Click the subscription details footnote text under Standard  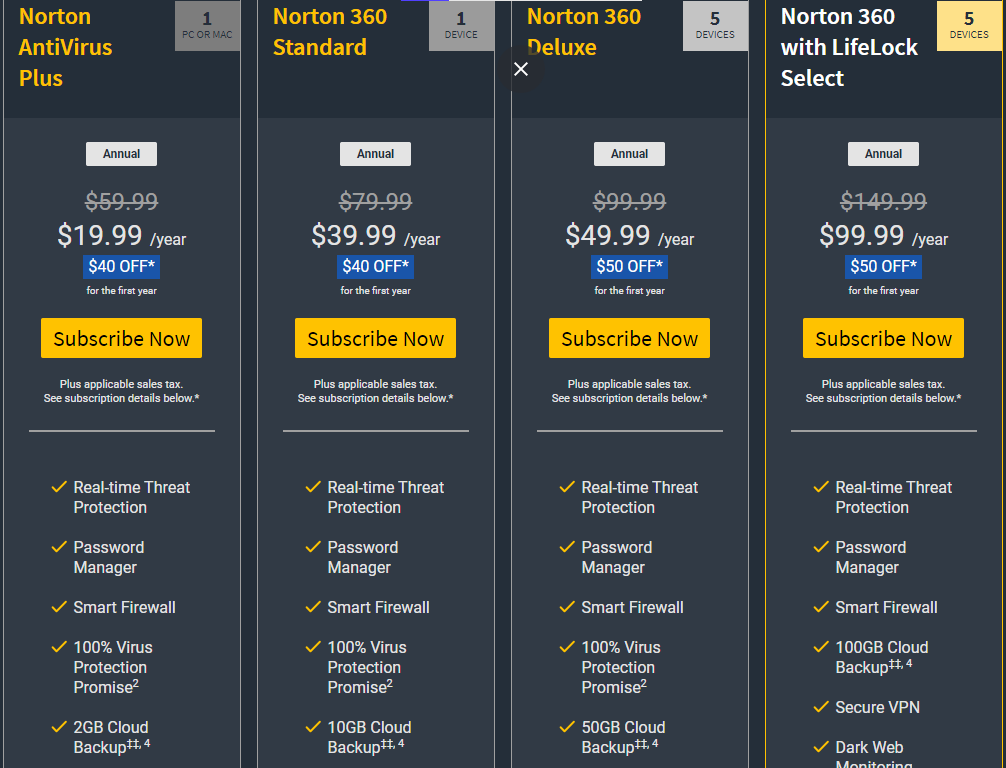(x=375, y=391)
